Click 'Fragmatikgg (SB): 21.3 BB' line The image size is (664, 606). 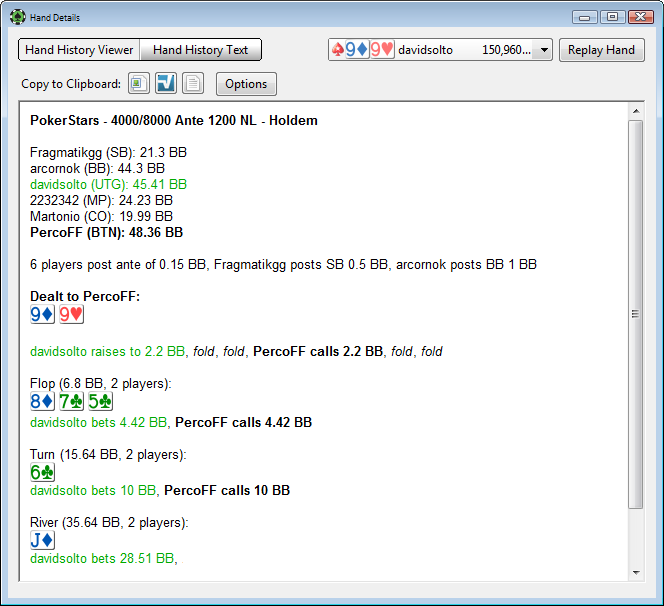point(108,152)
